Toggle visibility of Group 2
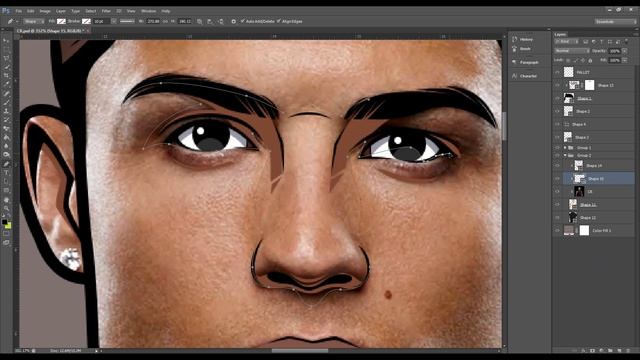The width and height of the screenshot is (640, 360). coord(558,156)
